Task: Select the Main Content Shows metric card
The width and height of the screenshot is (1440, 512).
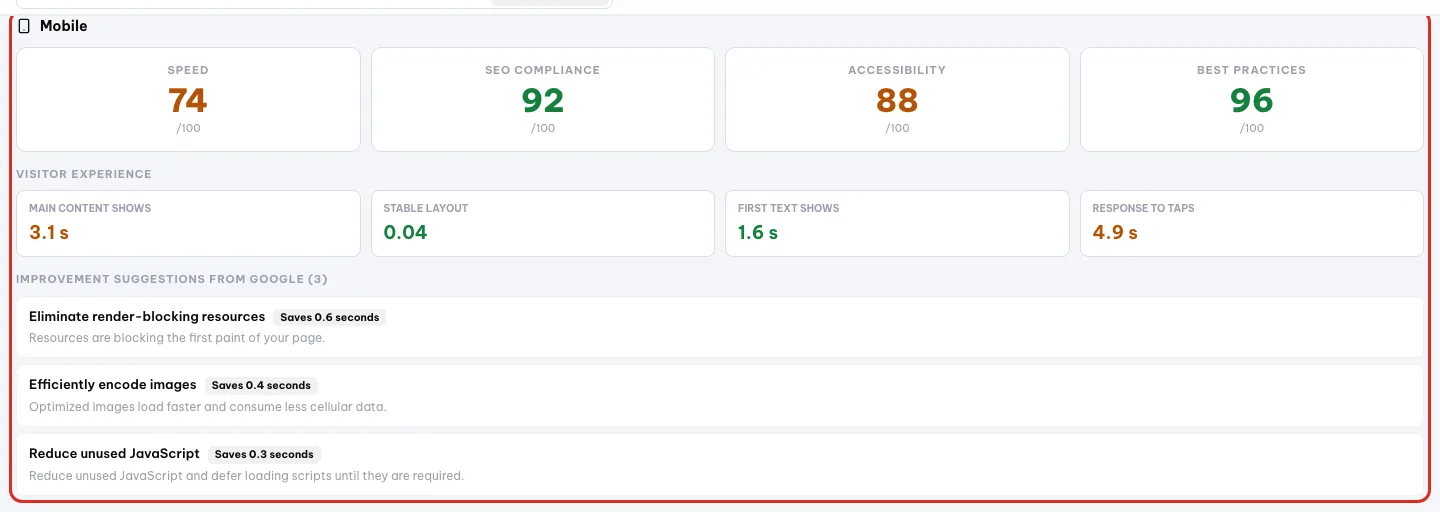Action: pyautogui.click(x=188, y=224)
